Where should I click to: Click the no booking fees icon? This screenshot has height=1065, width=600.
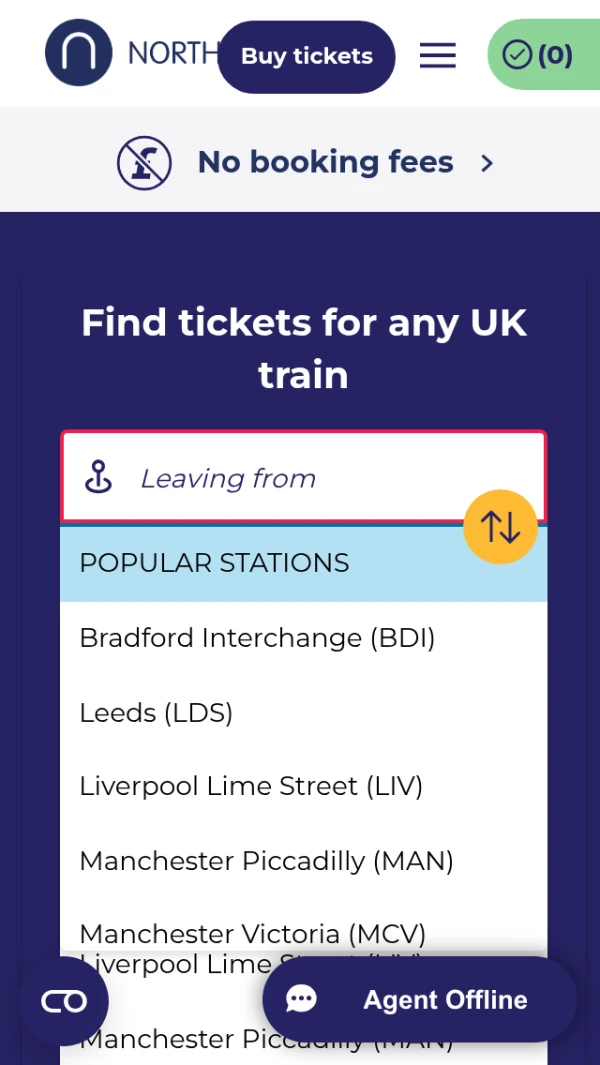coord(144,162)
